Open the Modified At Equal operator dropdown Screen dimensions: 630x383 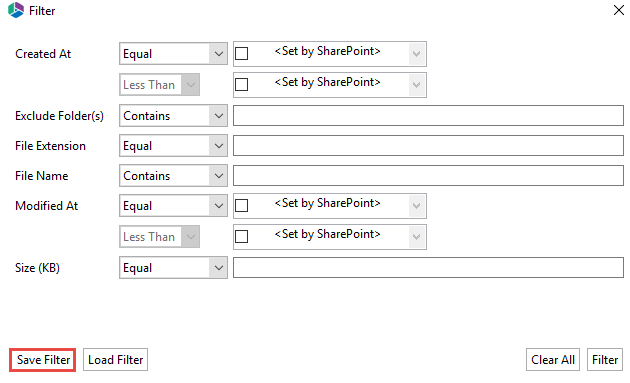point(173,206)
